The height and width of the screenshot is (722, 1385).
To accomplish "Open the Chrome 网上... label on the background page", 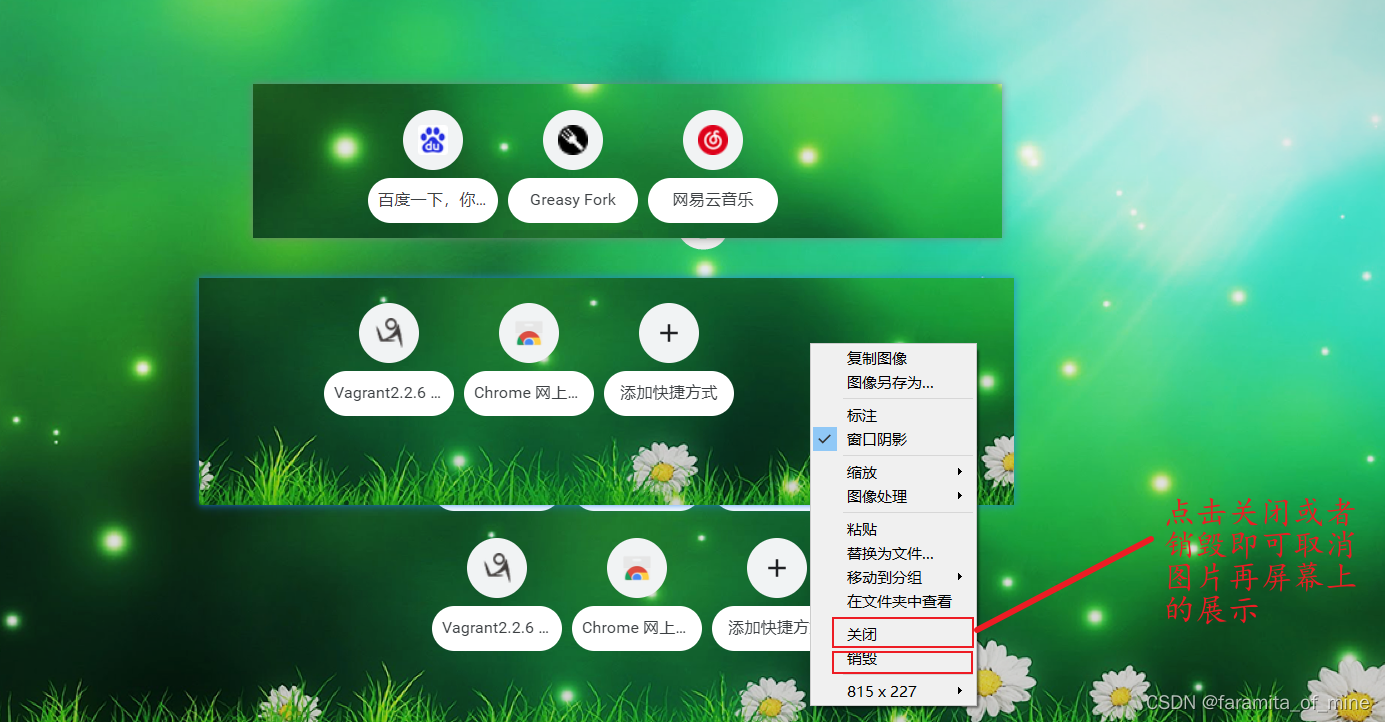I will click(637, 628).
